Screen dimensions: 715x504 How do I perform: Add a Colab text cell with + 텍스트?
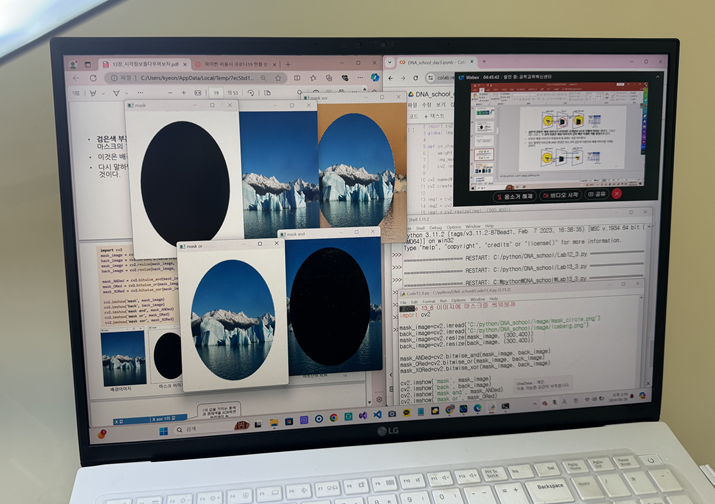[x=434, y=116]
